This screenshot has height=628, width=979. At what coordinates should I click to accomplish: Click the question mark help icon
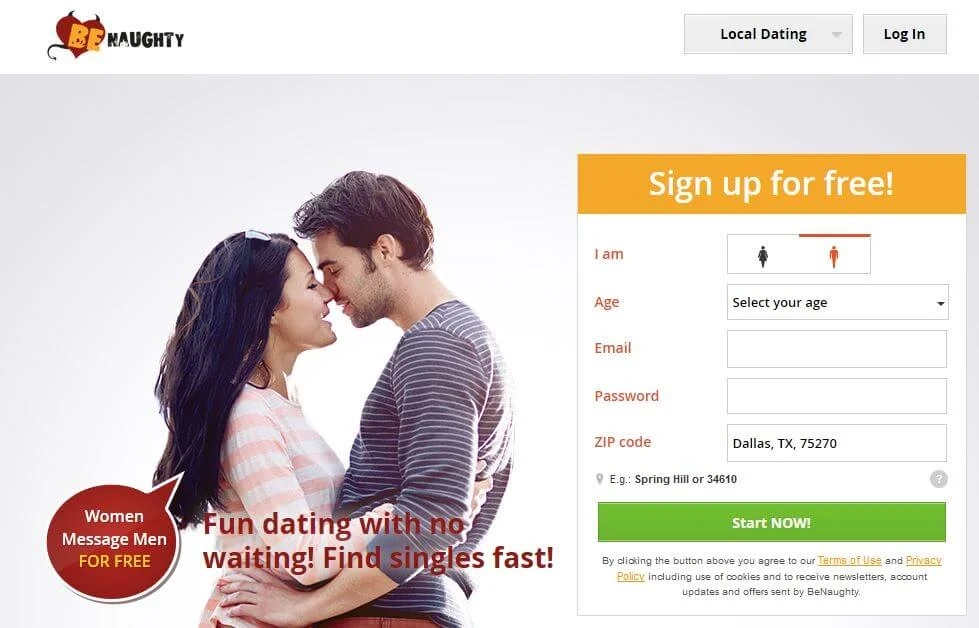coord(938,479)
